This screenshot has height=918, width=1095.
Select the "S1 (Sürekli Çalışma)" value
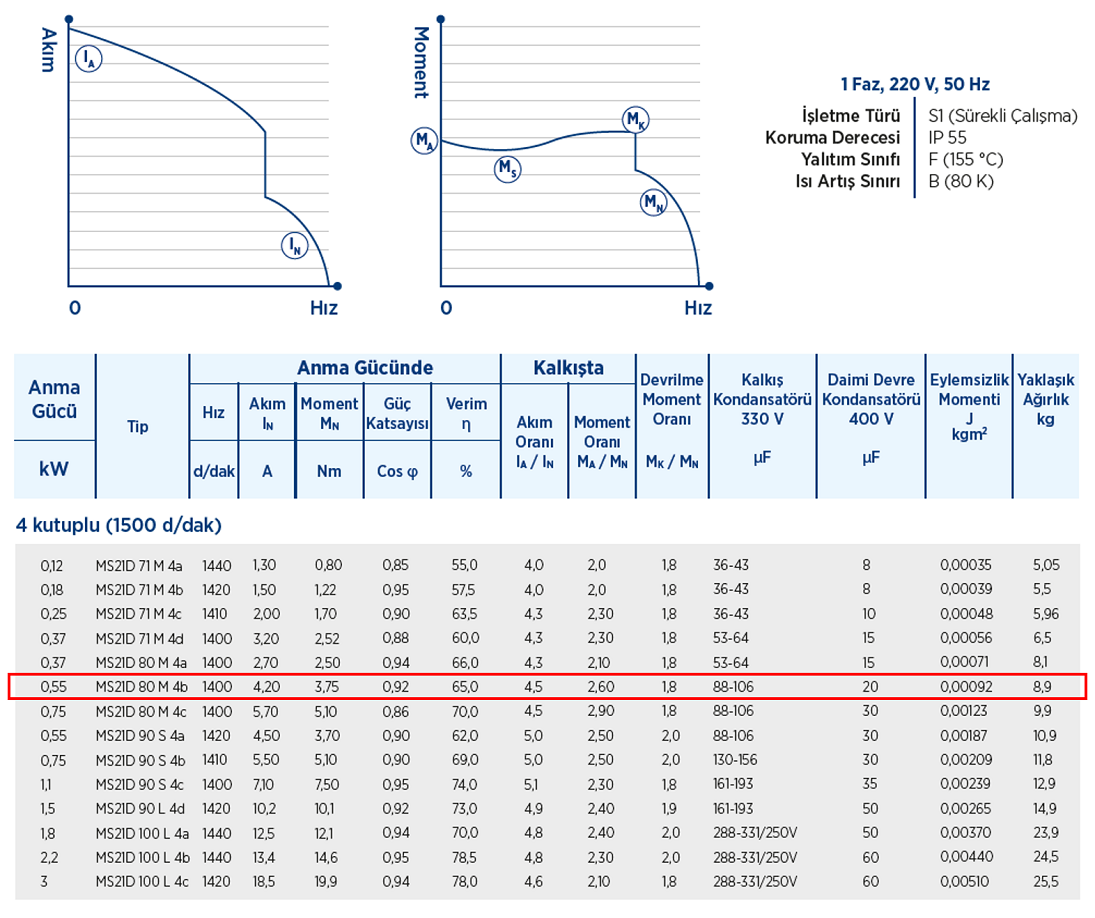[x=1003, y=116]
